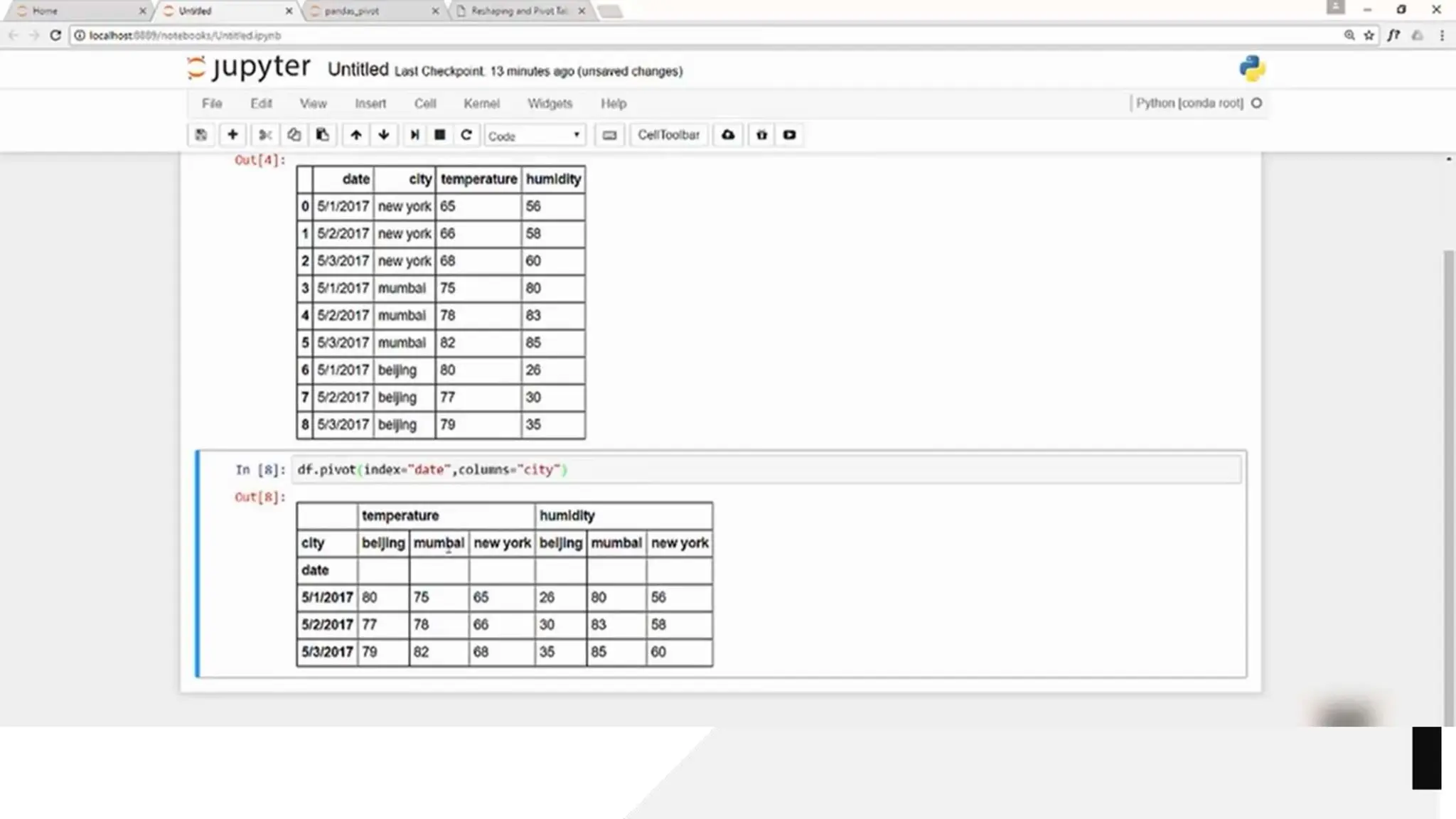
Task: Restart the kernel with the circular arrow icon
Action: point(466,135)
